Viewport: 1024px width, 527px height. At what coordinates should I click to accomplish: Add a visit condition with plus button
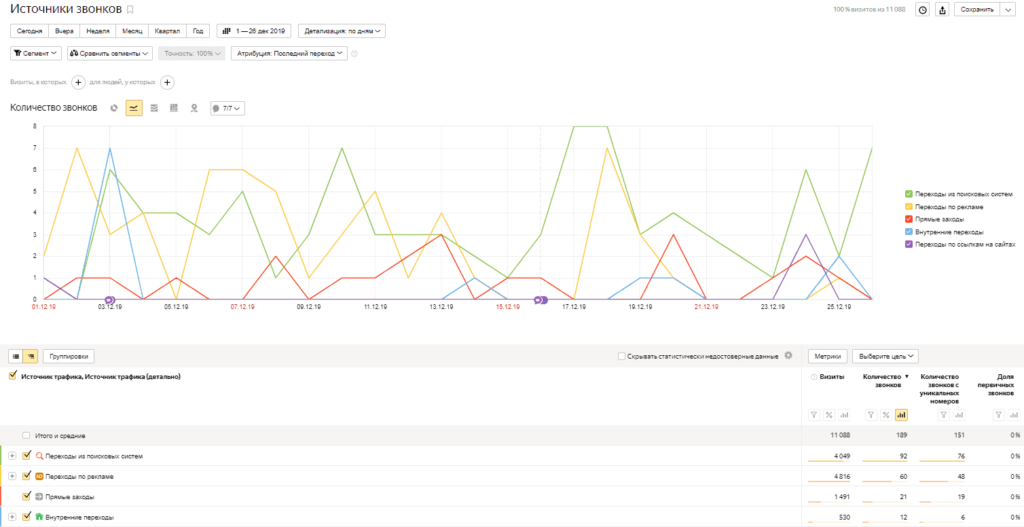[78, 82]
